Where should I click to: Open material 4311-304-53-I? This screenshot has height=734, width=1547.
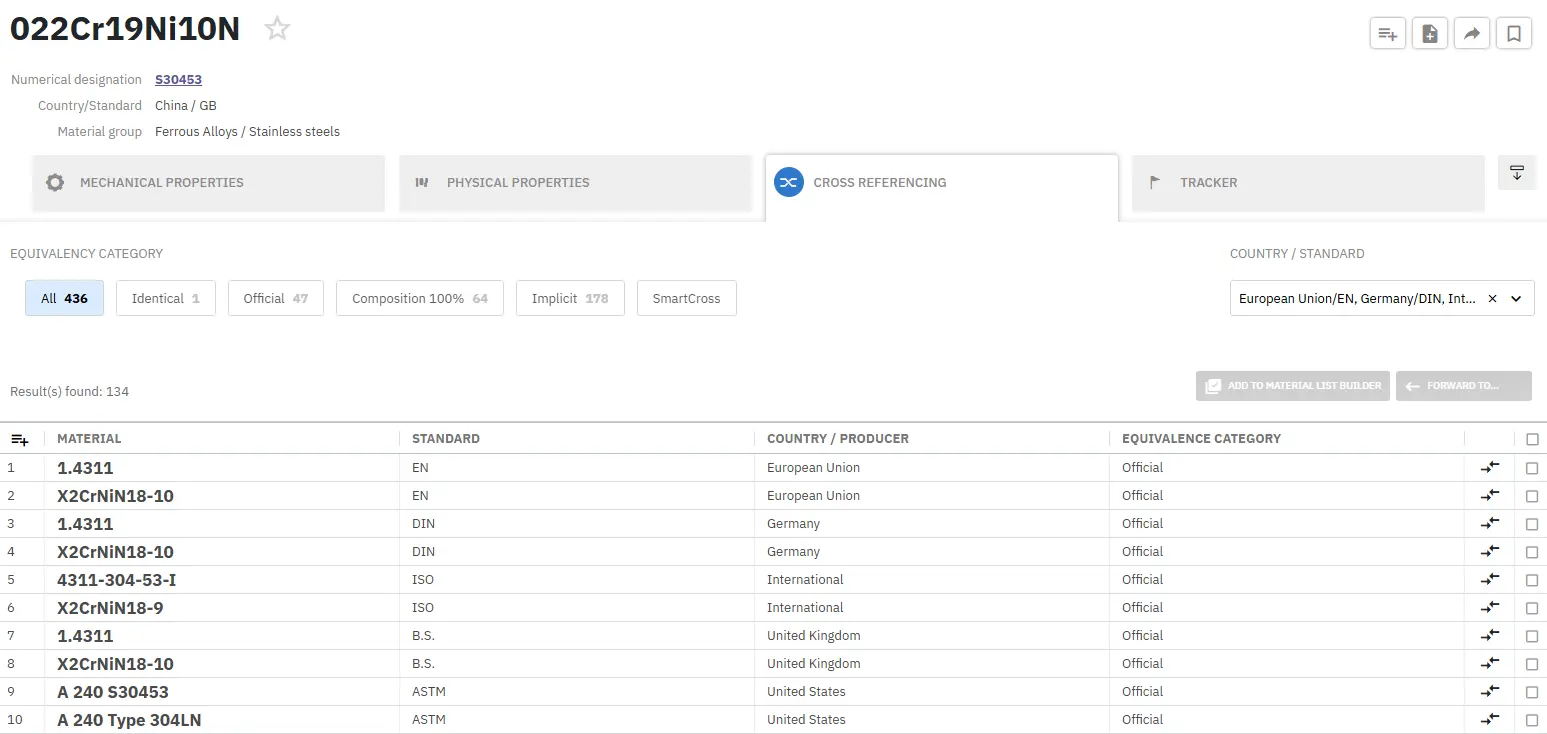(x=117, y=580)
